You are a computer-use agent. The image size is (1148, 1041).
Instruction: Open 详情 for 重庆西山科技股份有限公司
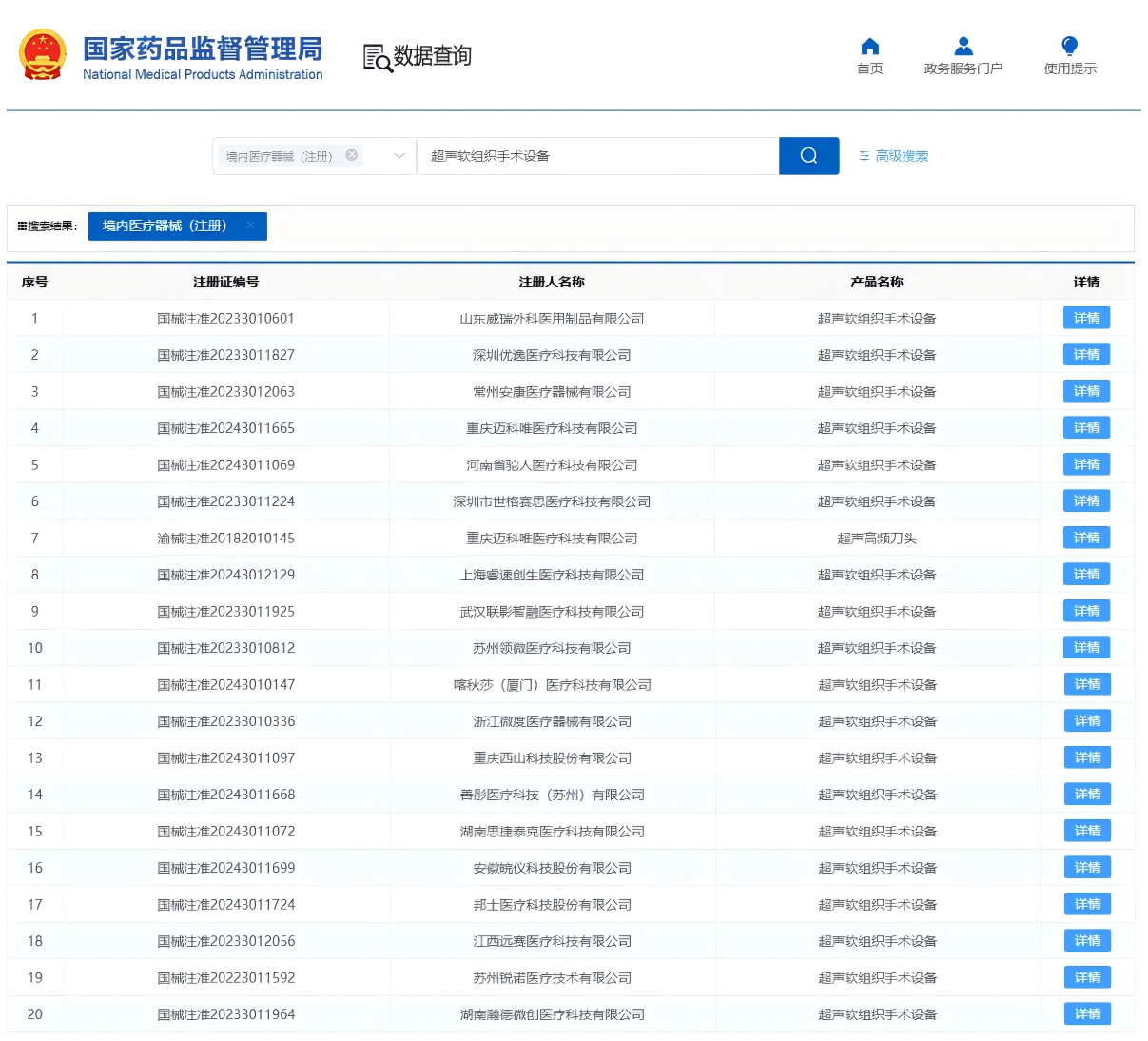point(1086,757)
